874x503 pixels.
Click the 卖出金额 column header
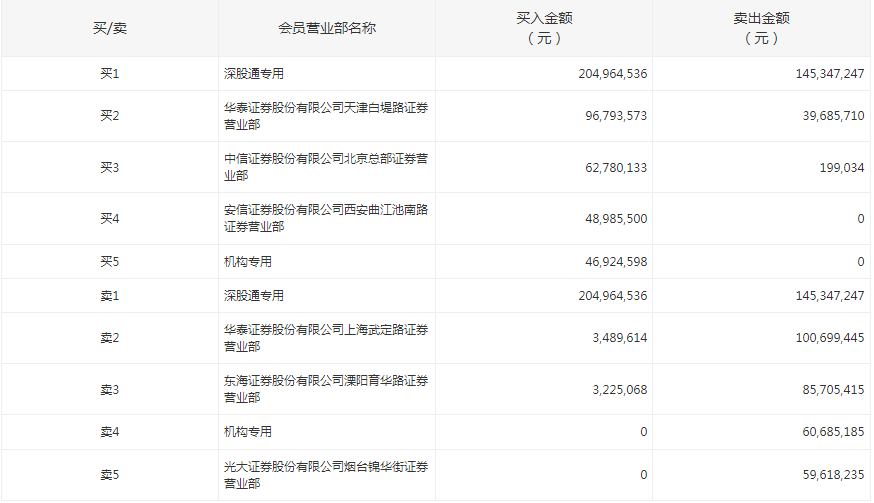[761, 28]
